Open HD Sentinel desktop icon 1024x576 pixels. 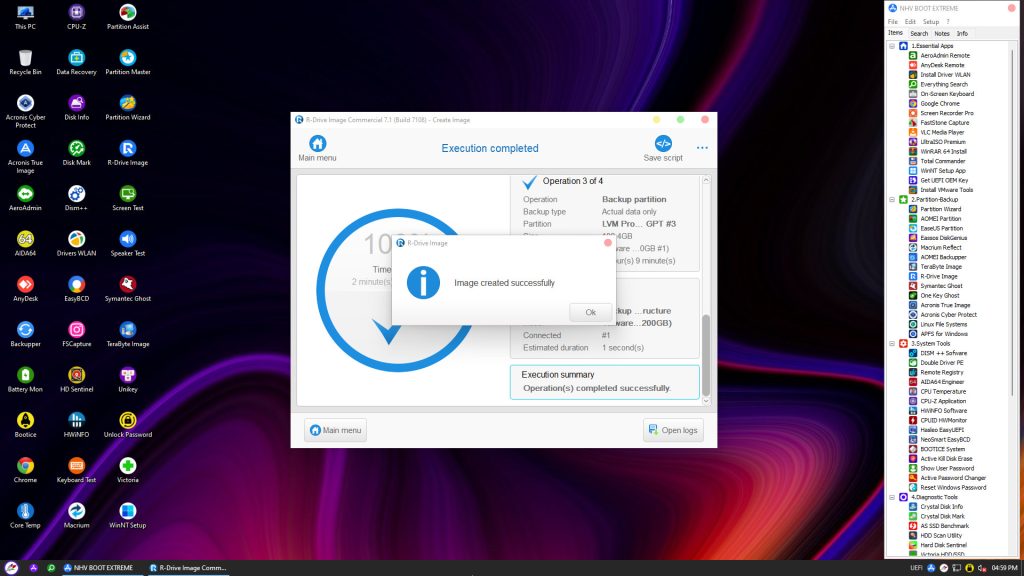(x=76, y=379)
